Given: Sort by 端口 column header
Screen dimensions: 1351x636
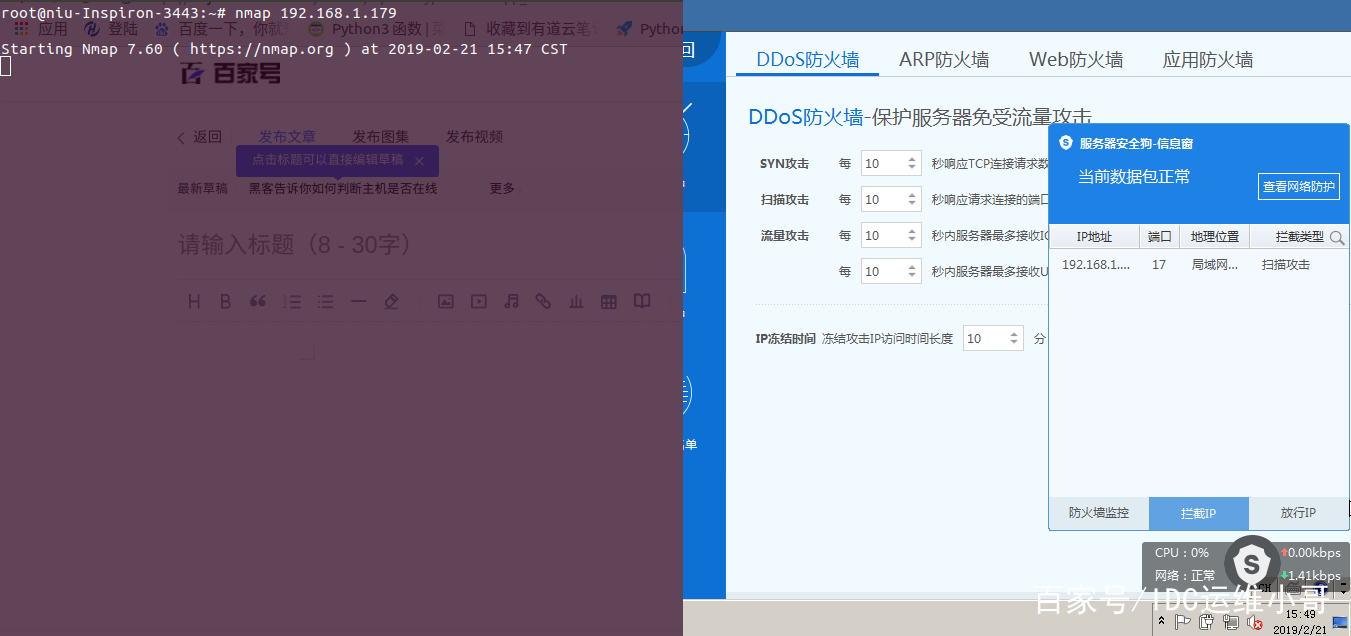Looking at the screenshot, I should (x=1160, y=237).
